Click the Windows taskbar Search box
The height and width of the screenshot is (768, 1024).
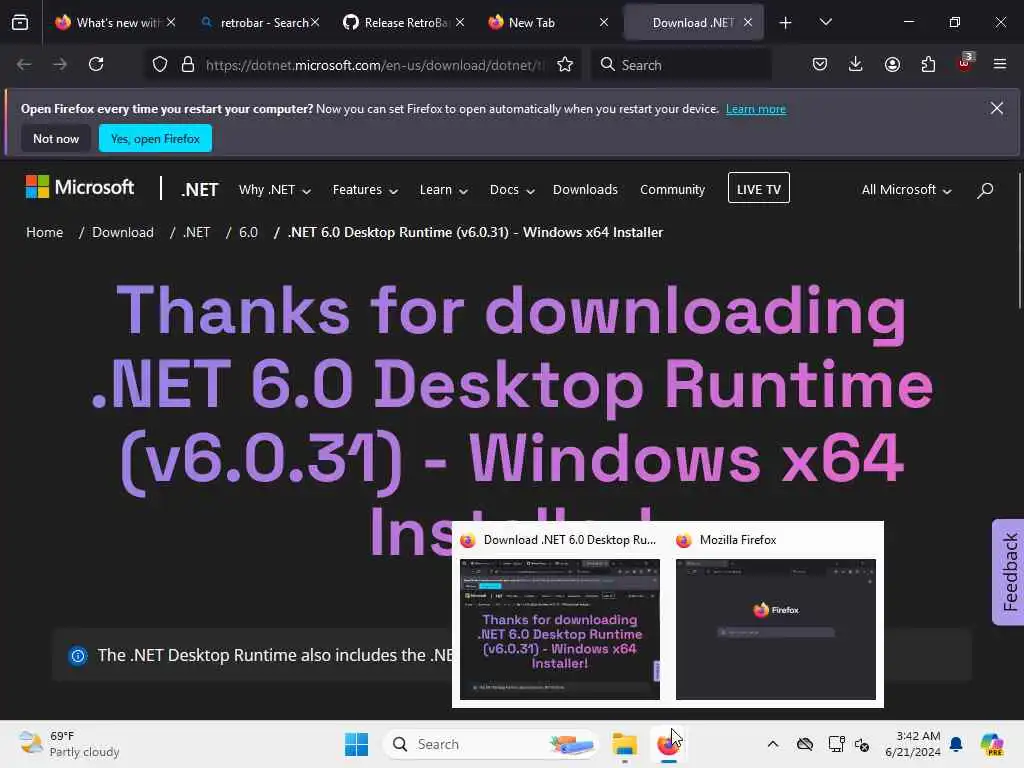(x=490, y=744)
